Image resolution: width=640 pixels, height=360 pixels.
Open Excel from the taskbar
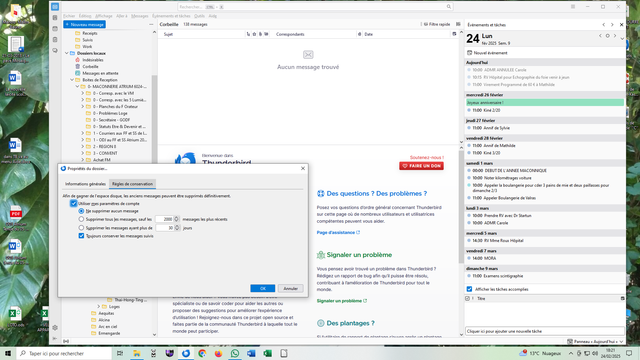(267, 353)
